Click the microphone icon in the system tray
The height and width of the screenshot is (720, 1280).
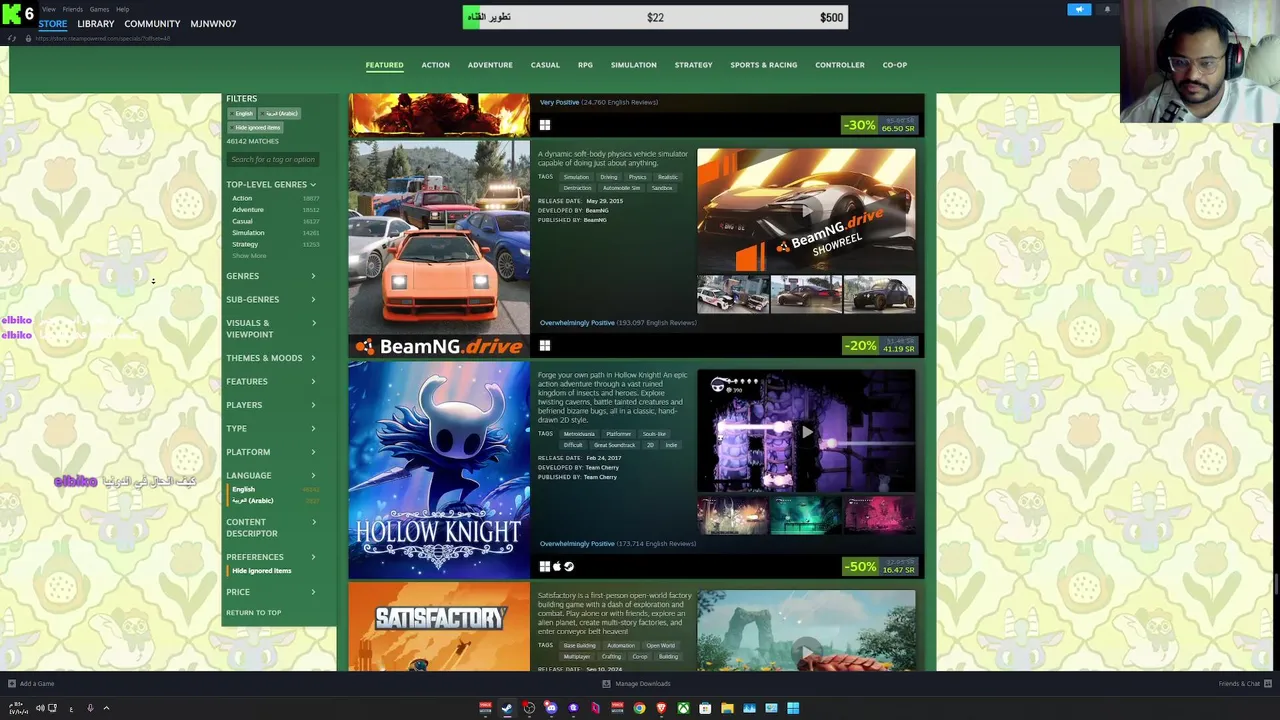coord(90,708)
